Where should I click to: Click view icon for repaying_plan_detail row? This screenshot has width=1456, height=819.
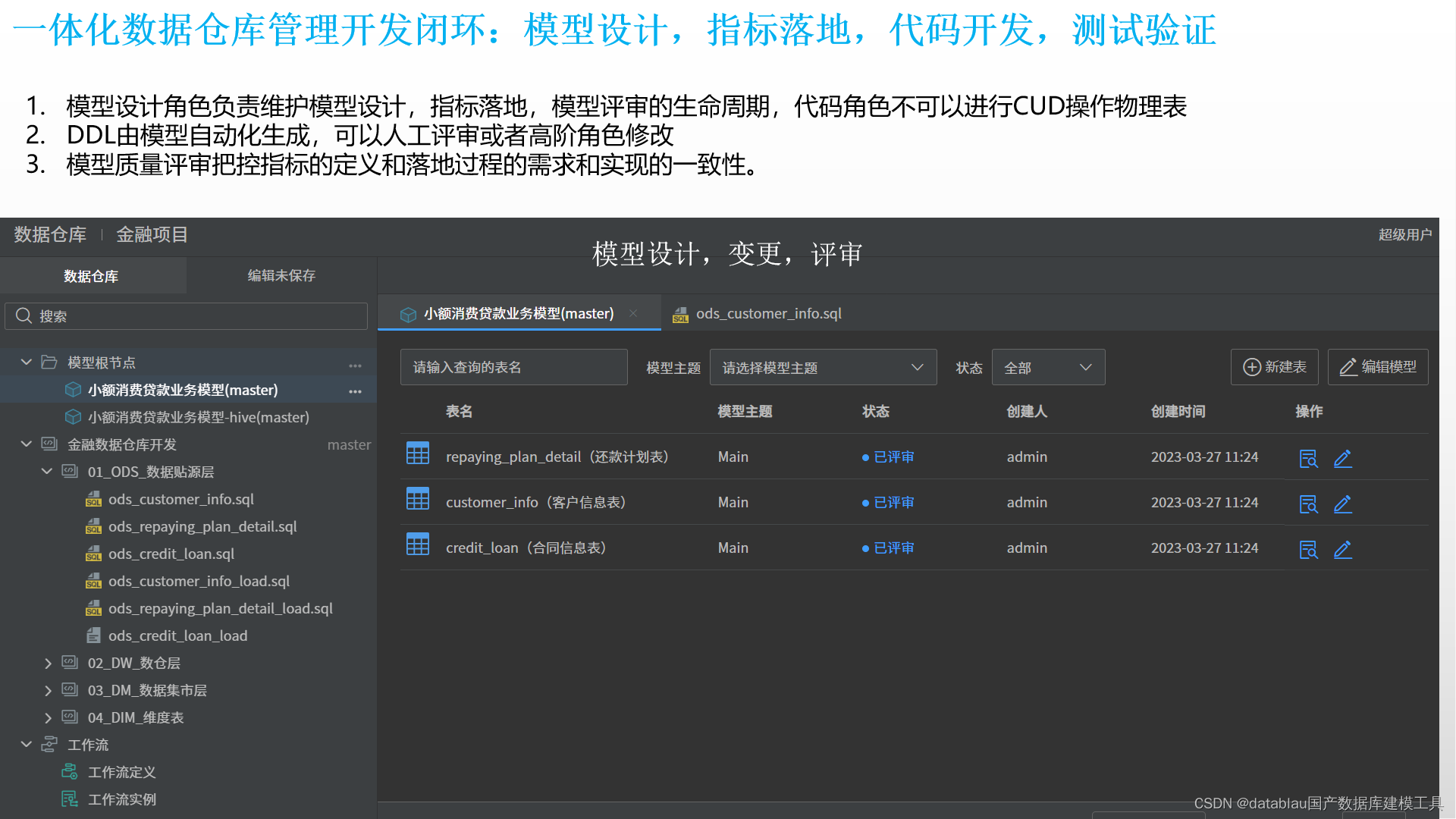pos(1308,458)
